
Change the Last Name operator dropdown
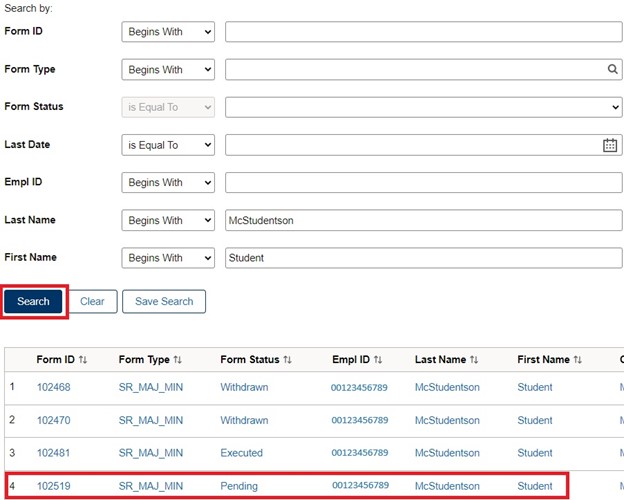click(x=168, y=220)
